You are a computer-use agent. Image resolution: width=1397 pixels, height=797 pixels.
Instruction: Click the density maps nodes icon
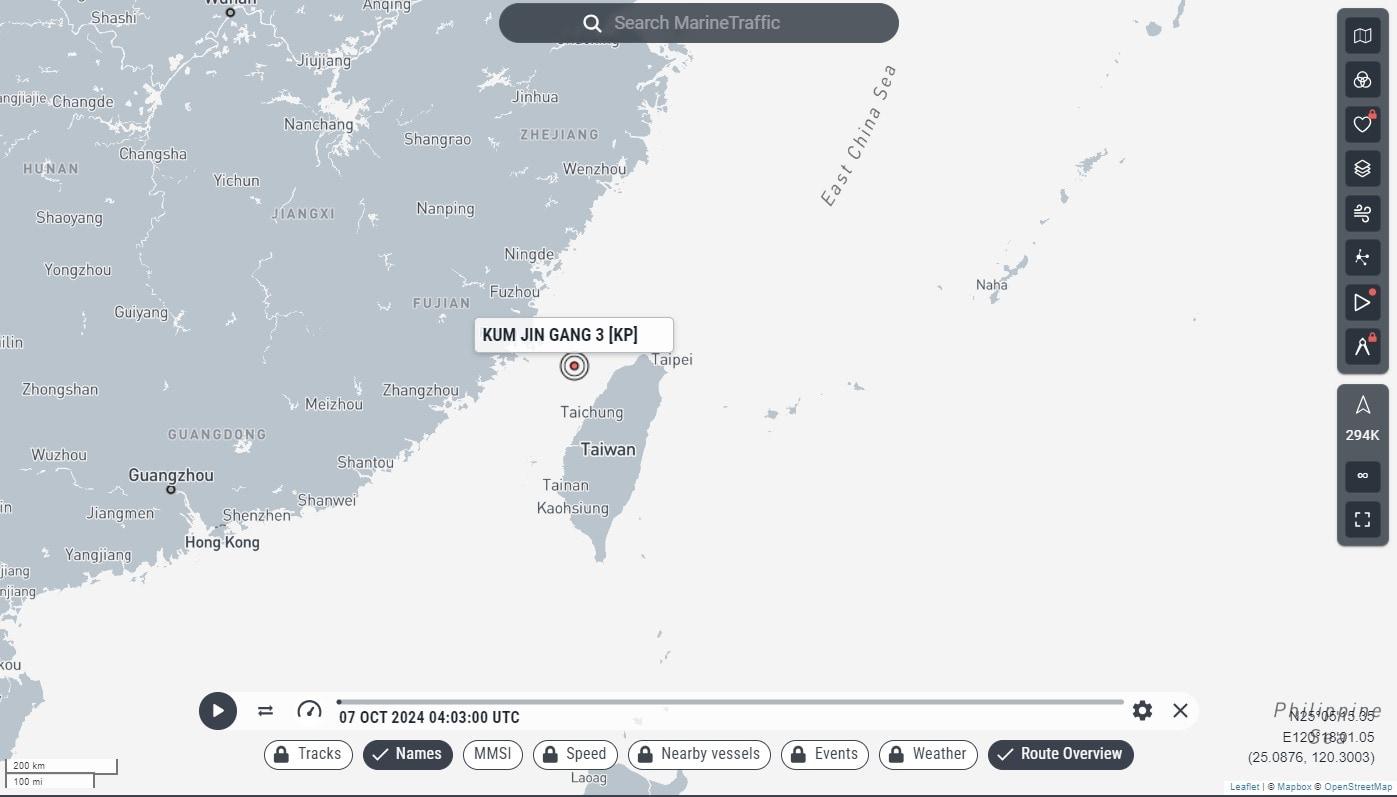pos(1362,258)
